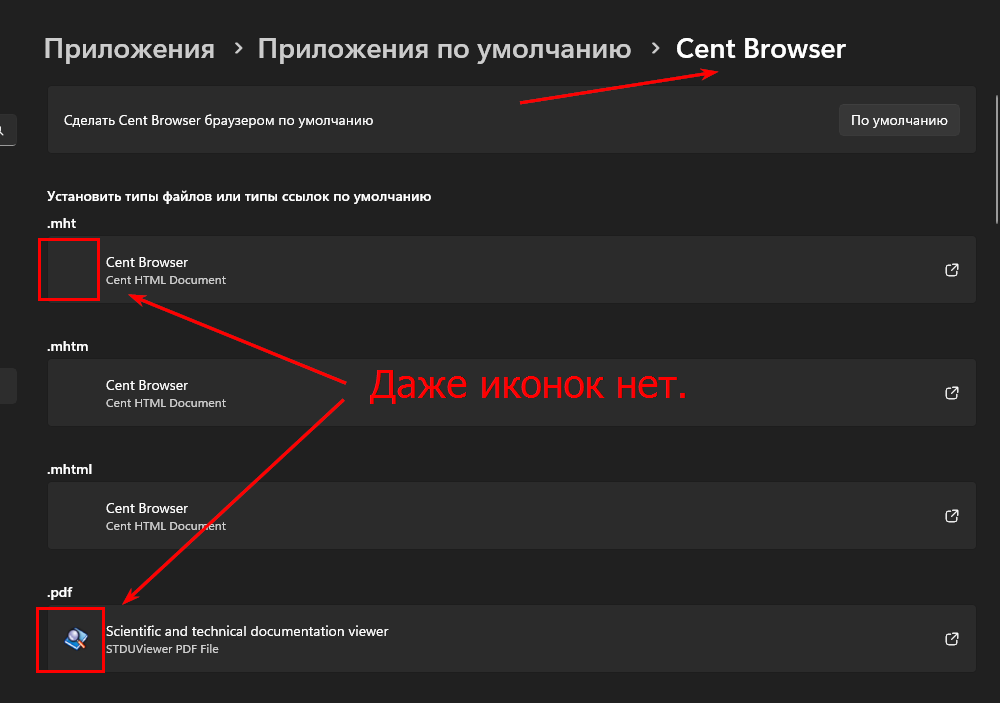Select Cent Browser entry under .mht
The height and width of the screenshot is (703, 1000).
[x=511, y=270]
